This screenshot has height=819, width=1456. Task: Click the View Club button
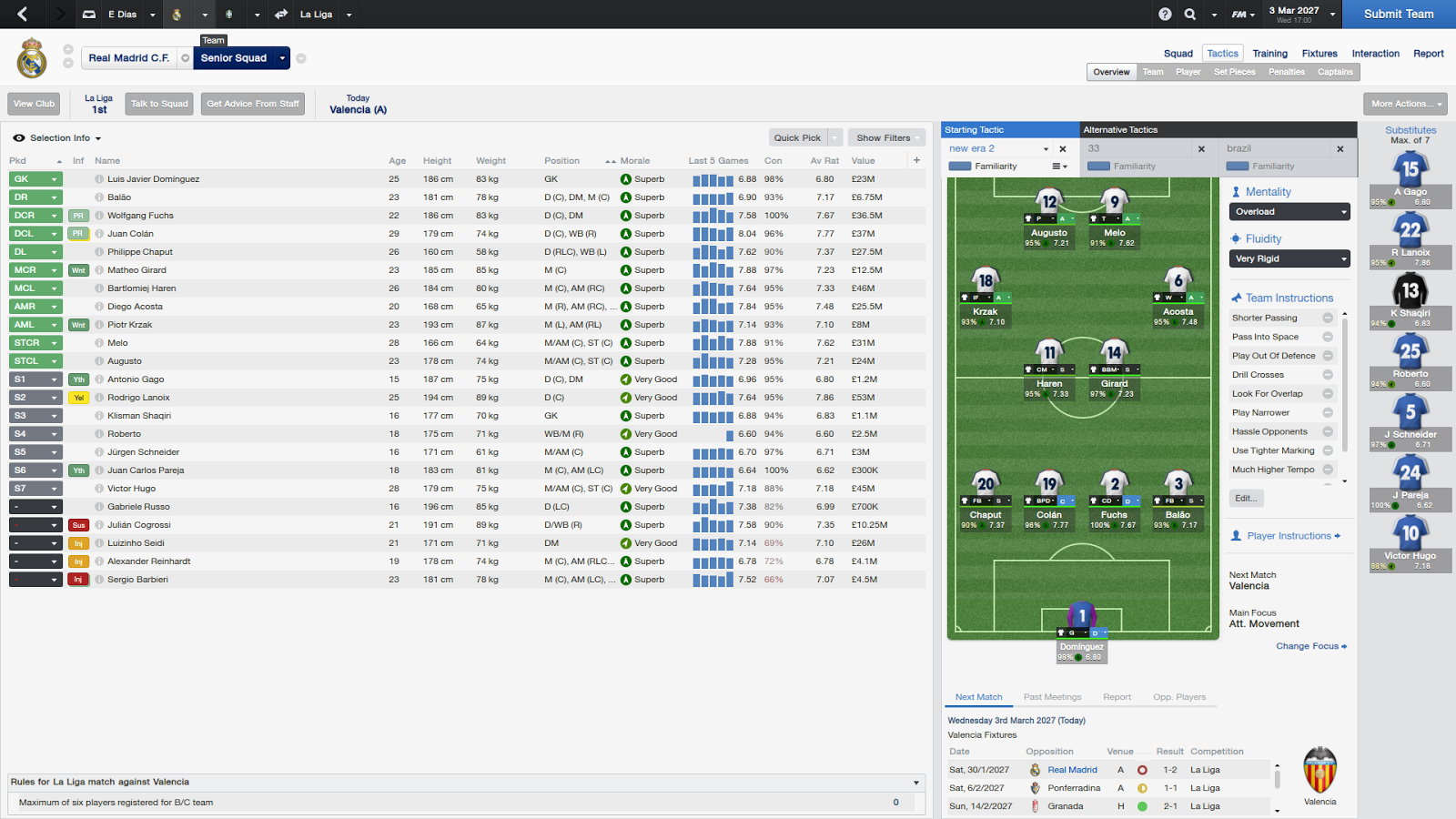35,104
